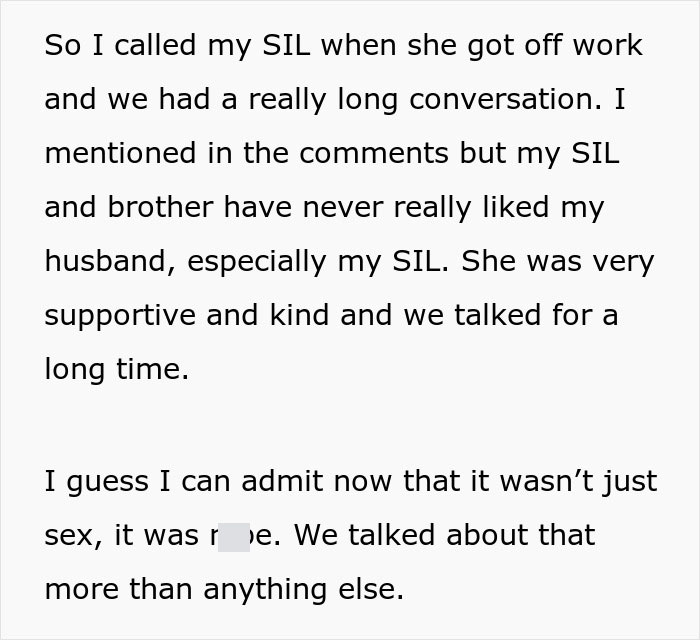Click the gray censor box over the word

[x=233, y=535]
